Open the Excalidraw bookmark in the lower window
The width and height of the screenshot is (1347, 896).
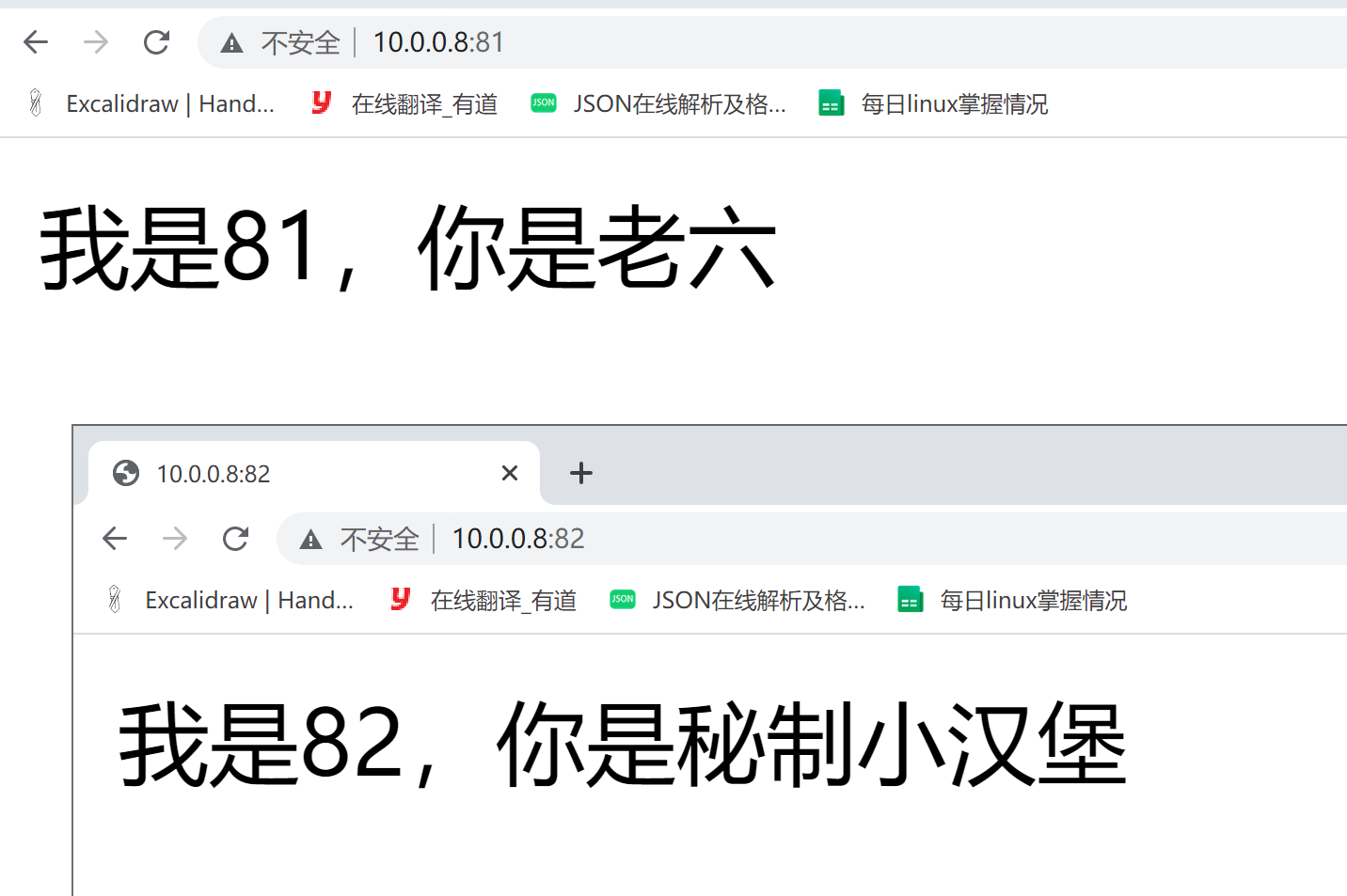click(x=231, y=600)
